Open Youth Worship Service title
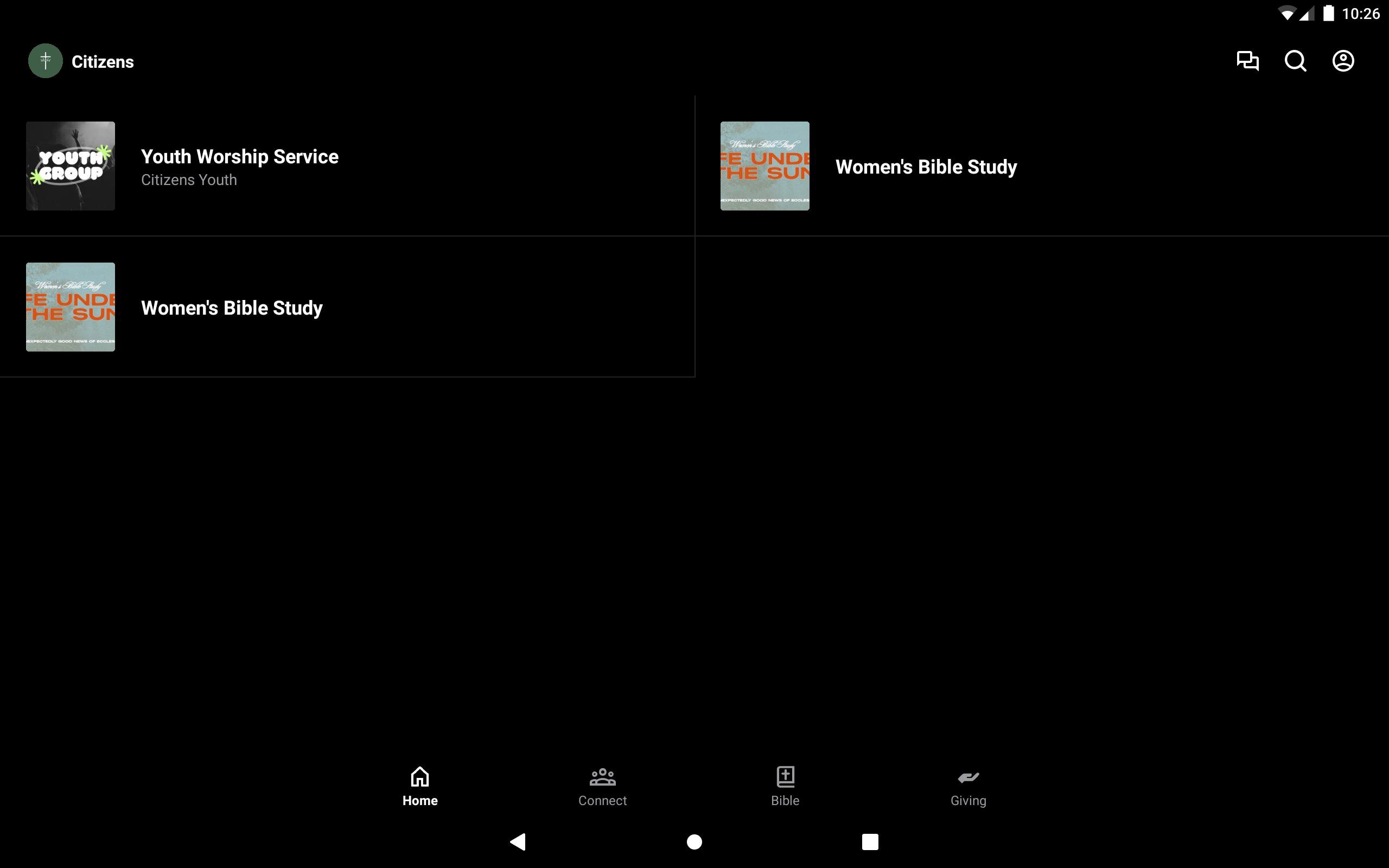This screenshot has width=1389, height=868. 239,157
